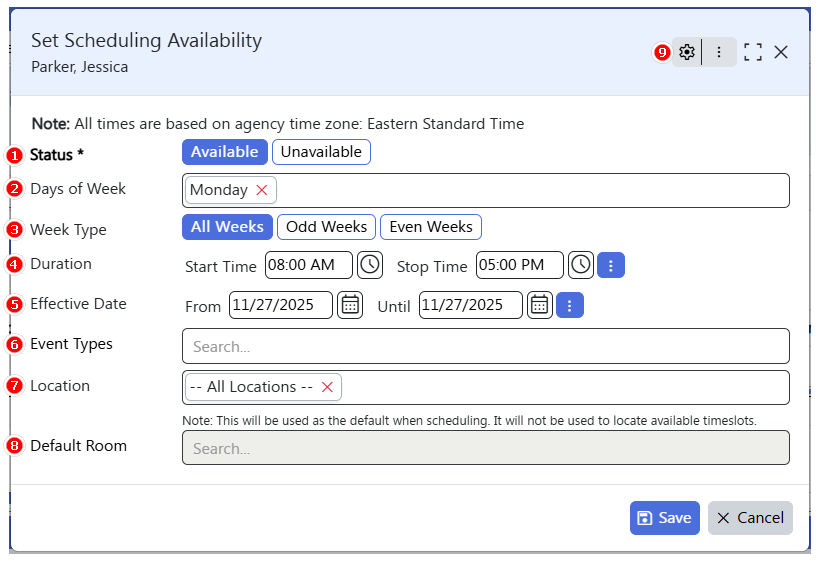Open the Stop Time clock picker
This screenshot has width=819, height=563.
click(x=581, y=265)
